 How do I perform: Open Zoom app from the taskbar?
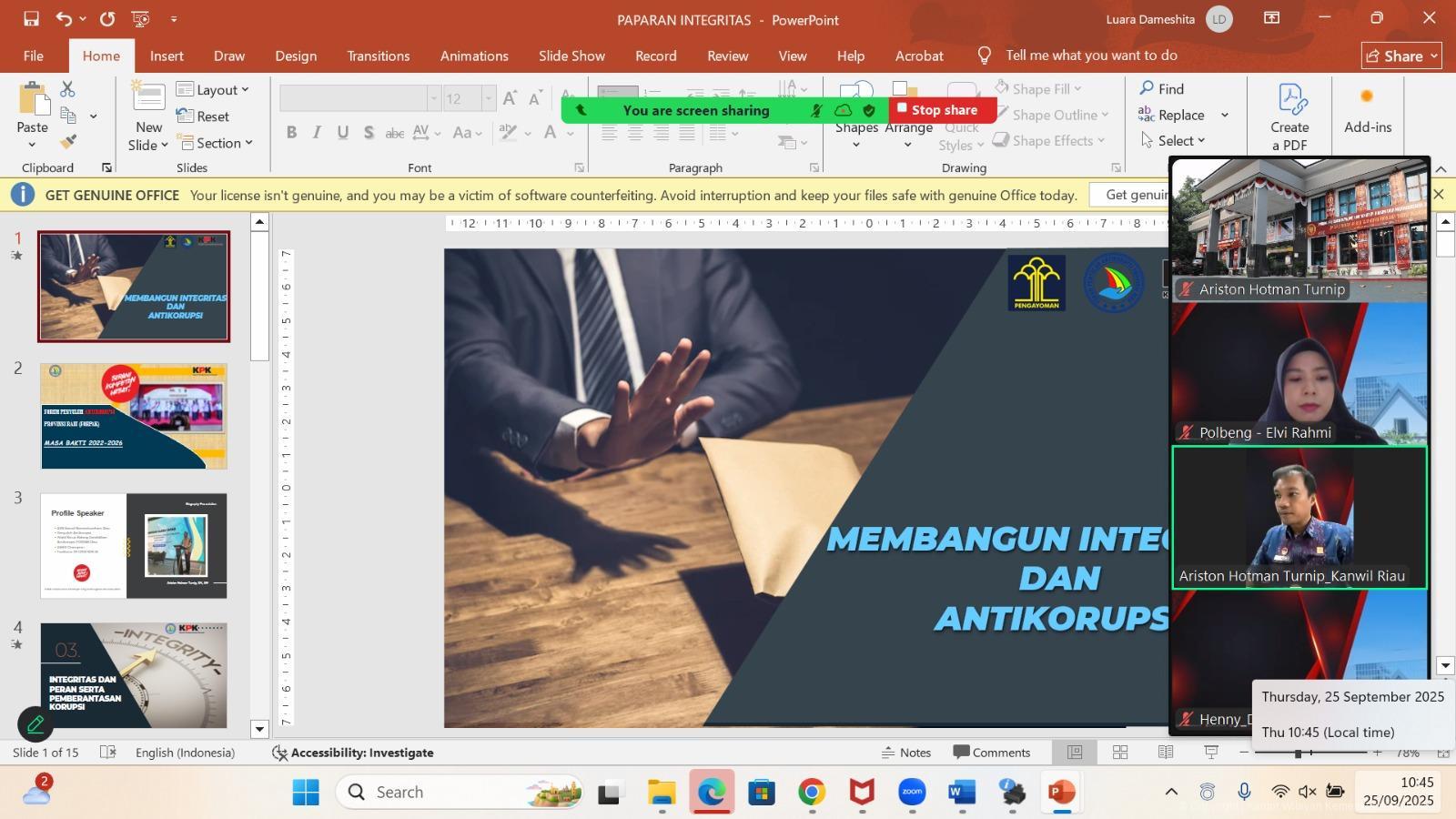point(912,793)
